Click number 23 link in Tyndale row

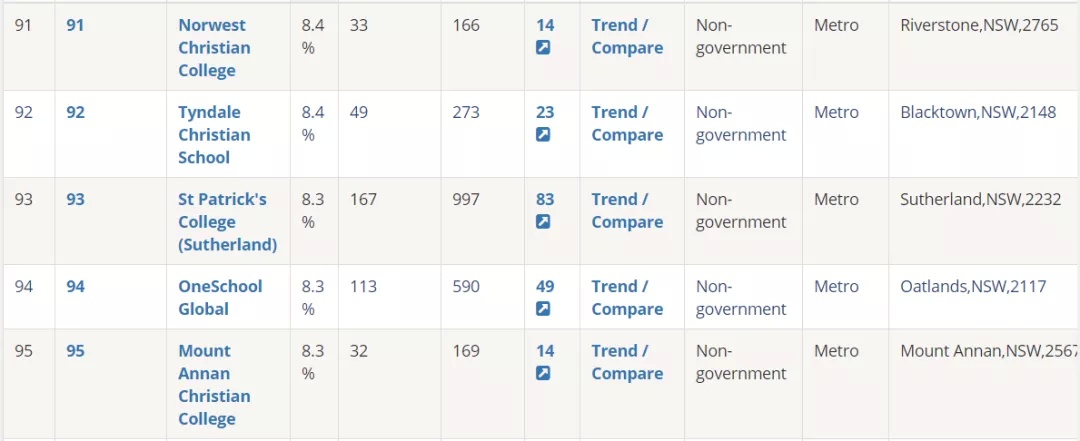point(545,112)
